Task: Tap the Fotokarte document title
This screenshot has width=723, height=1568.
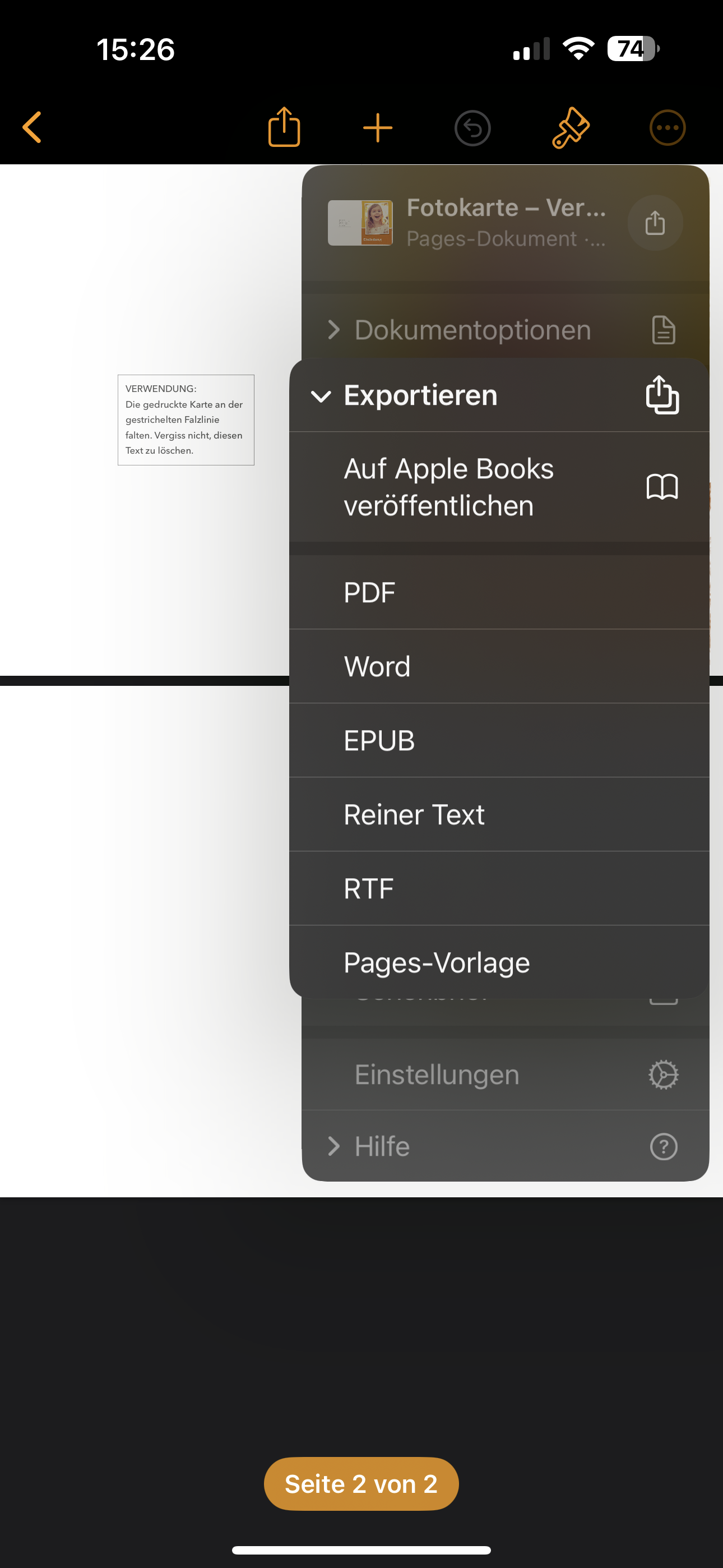Action: coord(506,207)
